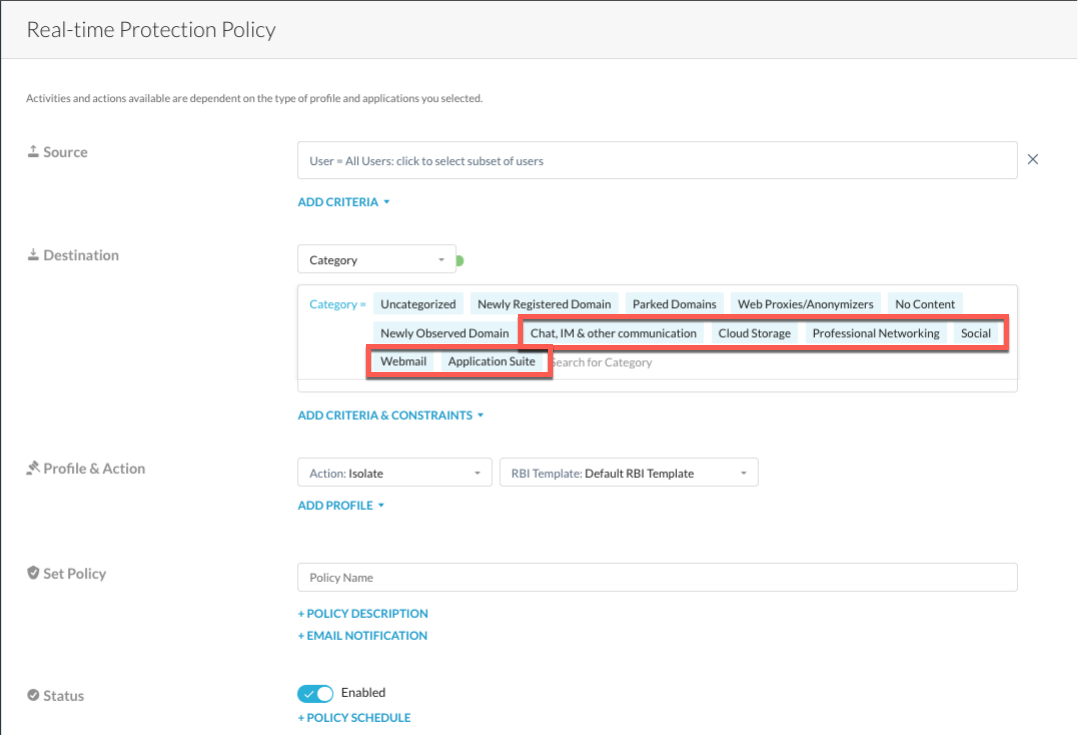Viewport: 1082px width, 735px height.
Task: Open the Action: Isolate dropdown
Action: [x=394, y=473]
